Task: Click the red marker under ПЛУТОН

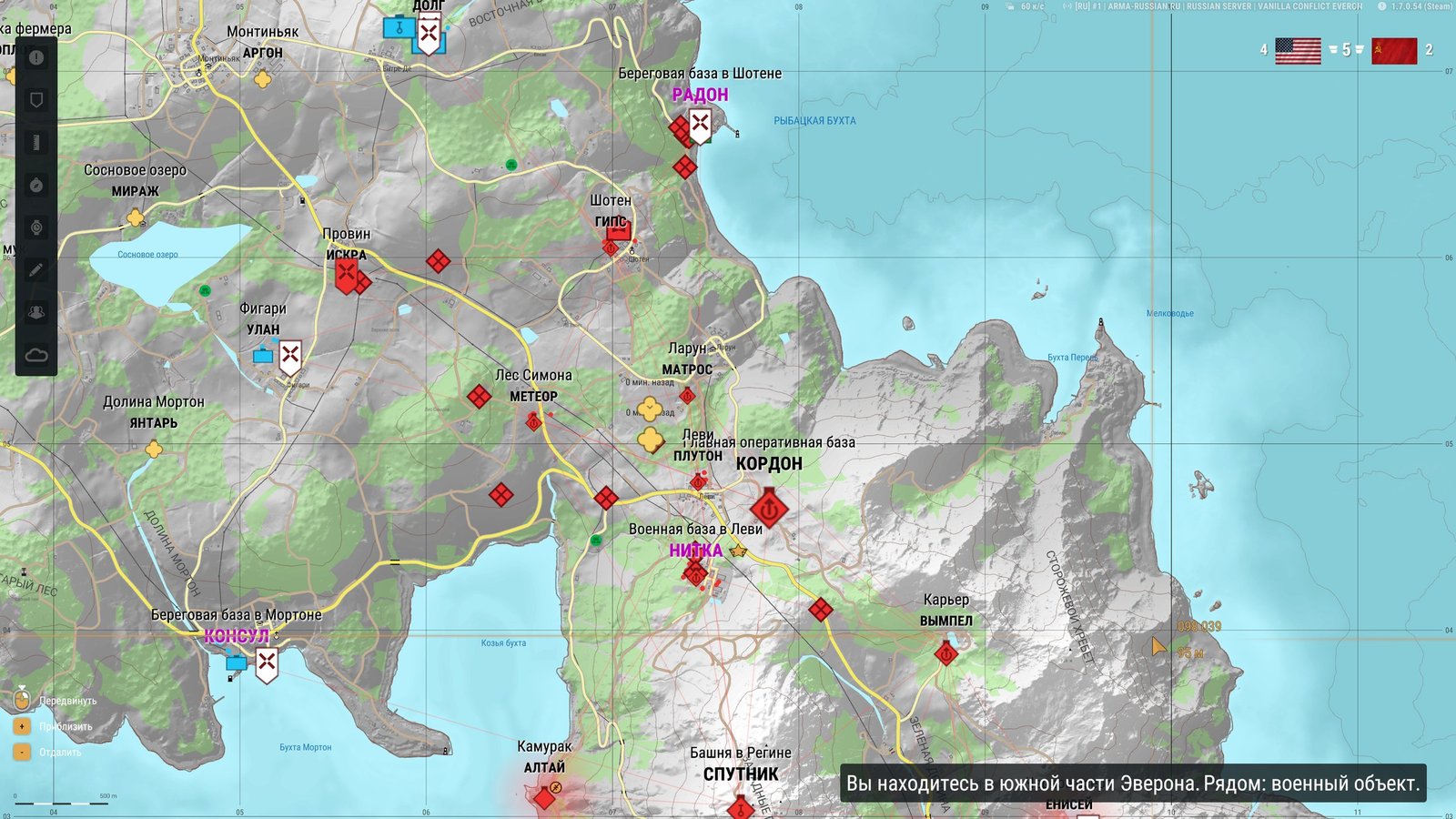Action: pos(698,481)
